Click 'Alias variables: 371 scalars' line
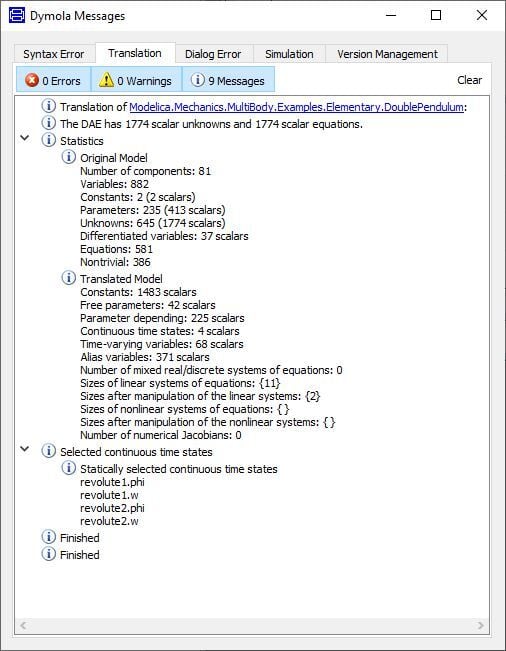Screen dimensions: 506x651 (x=144, y=357)
